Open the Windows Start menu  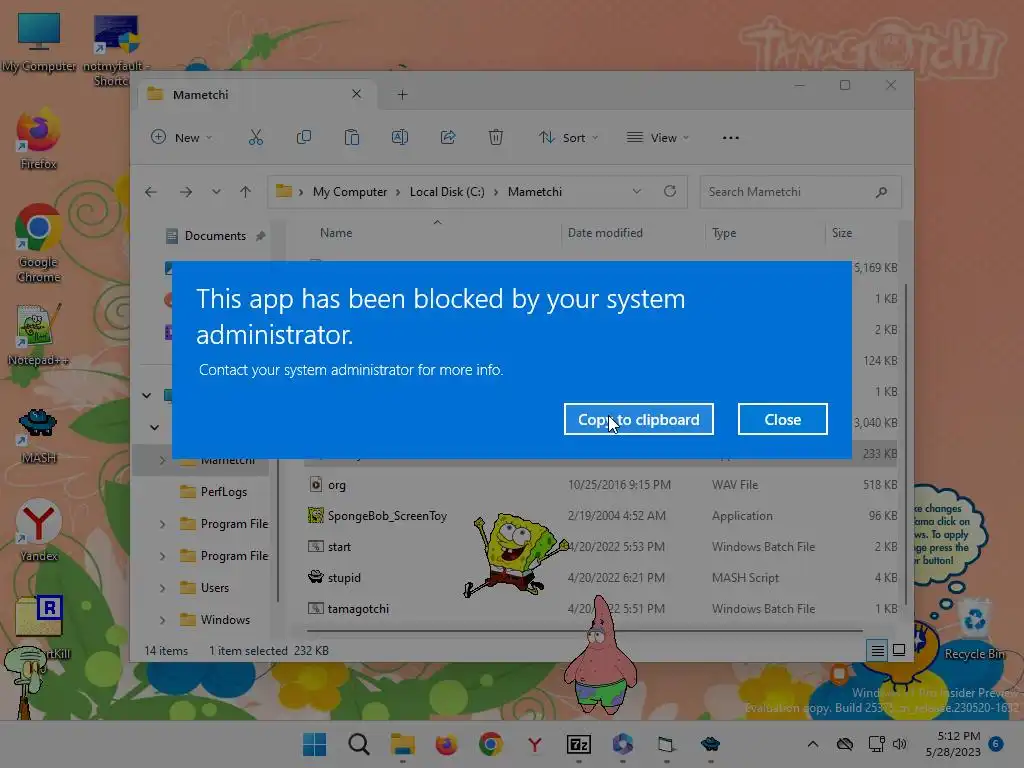[x=314, y=744]
